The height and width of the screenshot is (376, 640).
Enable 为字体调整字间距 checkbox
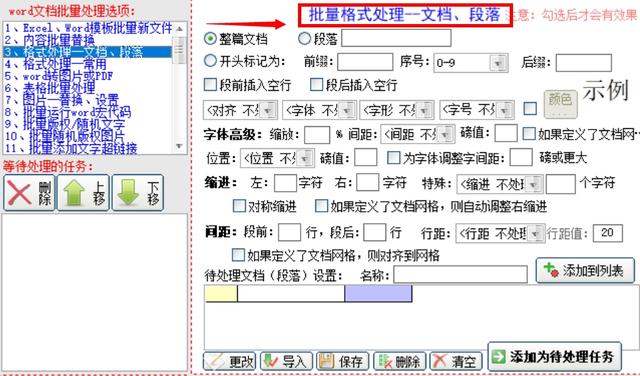point(393,158)
